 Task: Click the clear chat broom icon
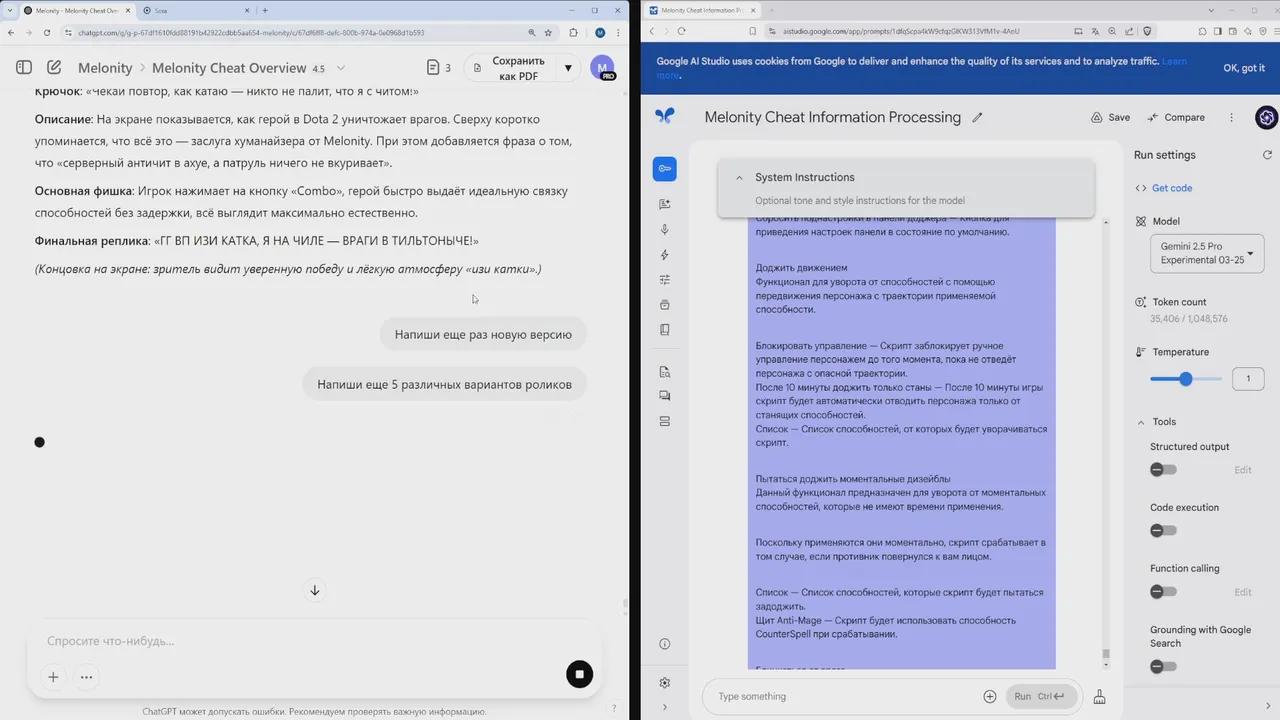coord(1100,697)
